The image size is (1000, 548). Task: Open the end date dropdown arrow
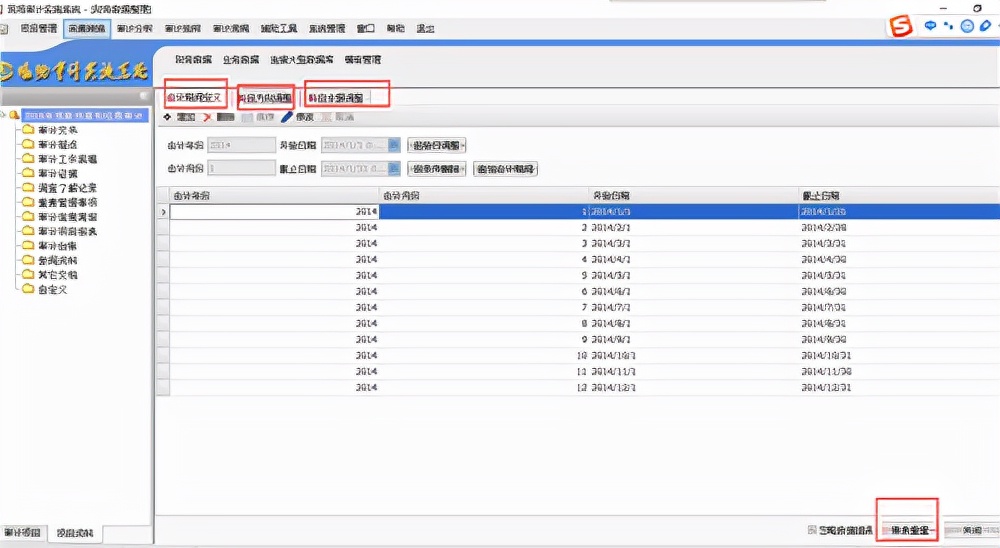pyautogui.click(x=394, y=168)
